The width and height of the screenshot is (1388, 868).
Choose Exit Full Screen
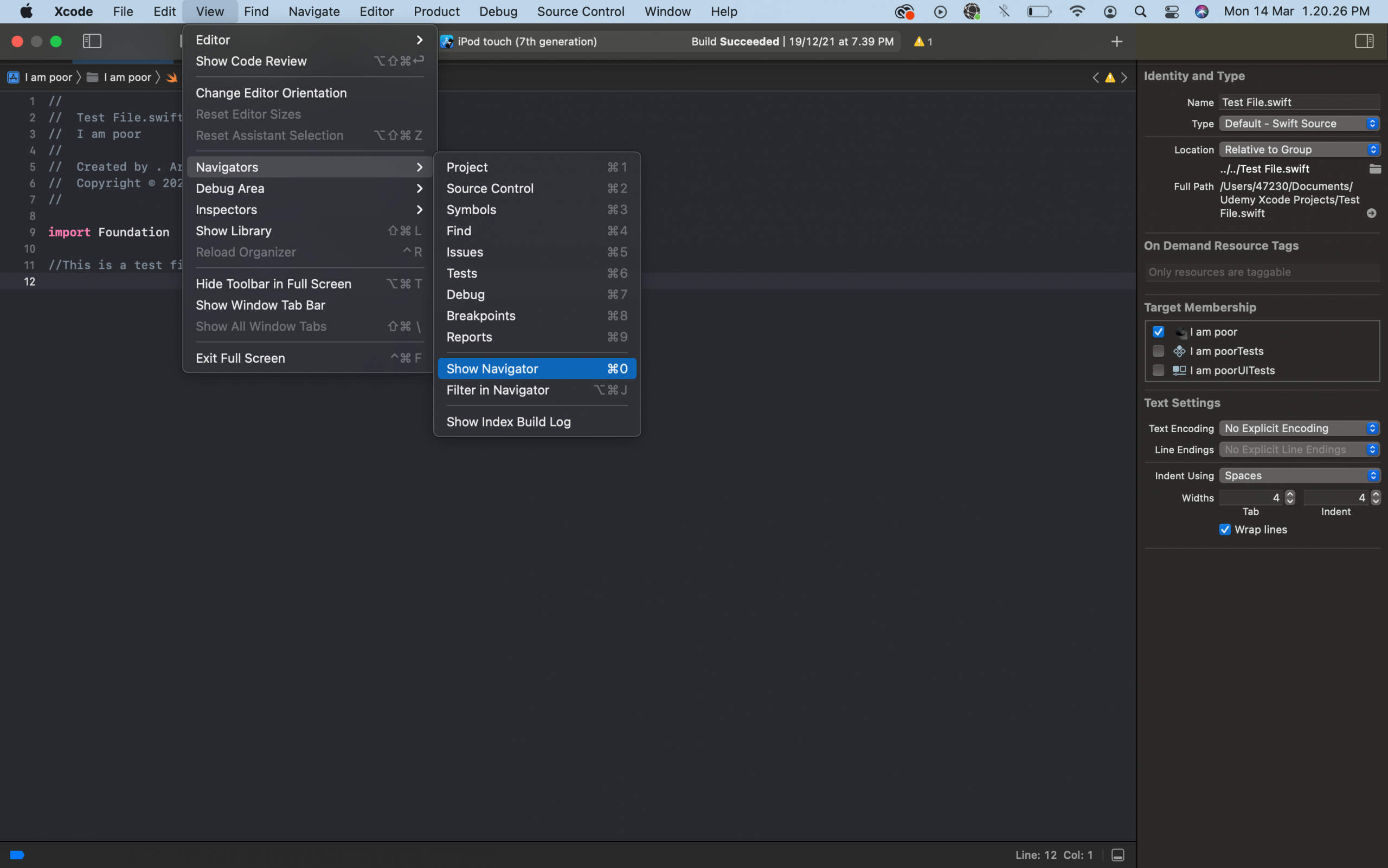click(x=309, y=358)
